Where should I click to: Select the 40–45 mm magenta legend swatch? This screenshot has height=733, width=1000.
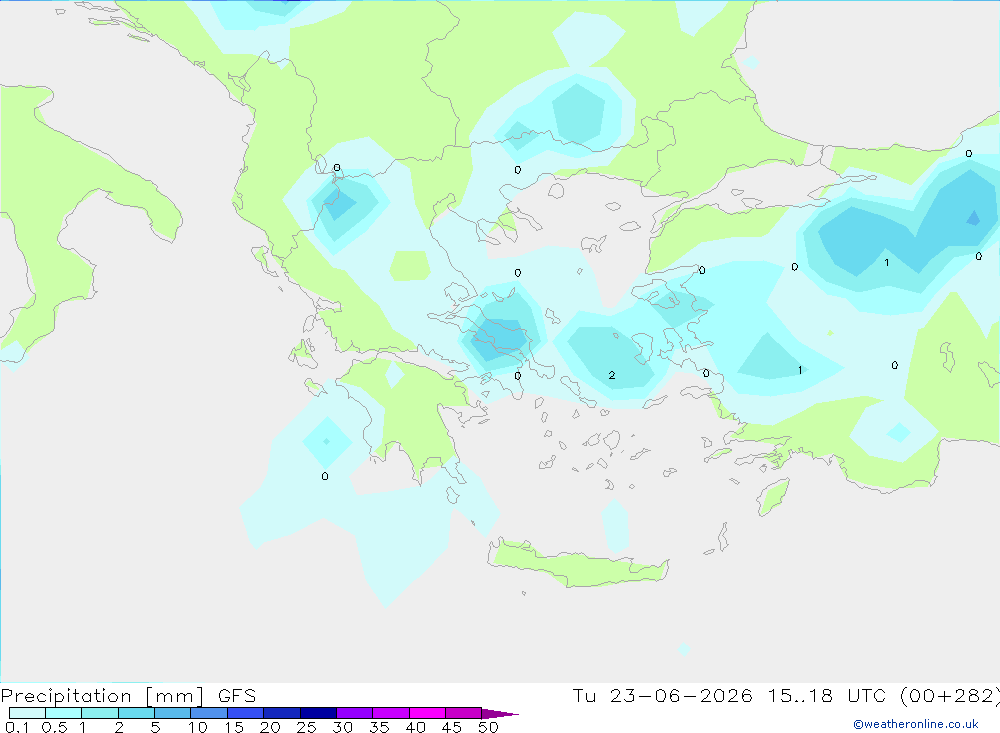pos(427,713)
